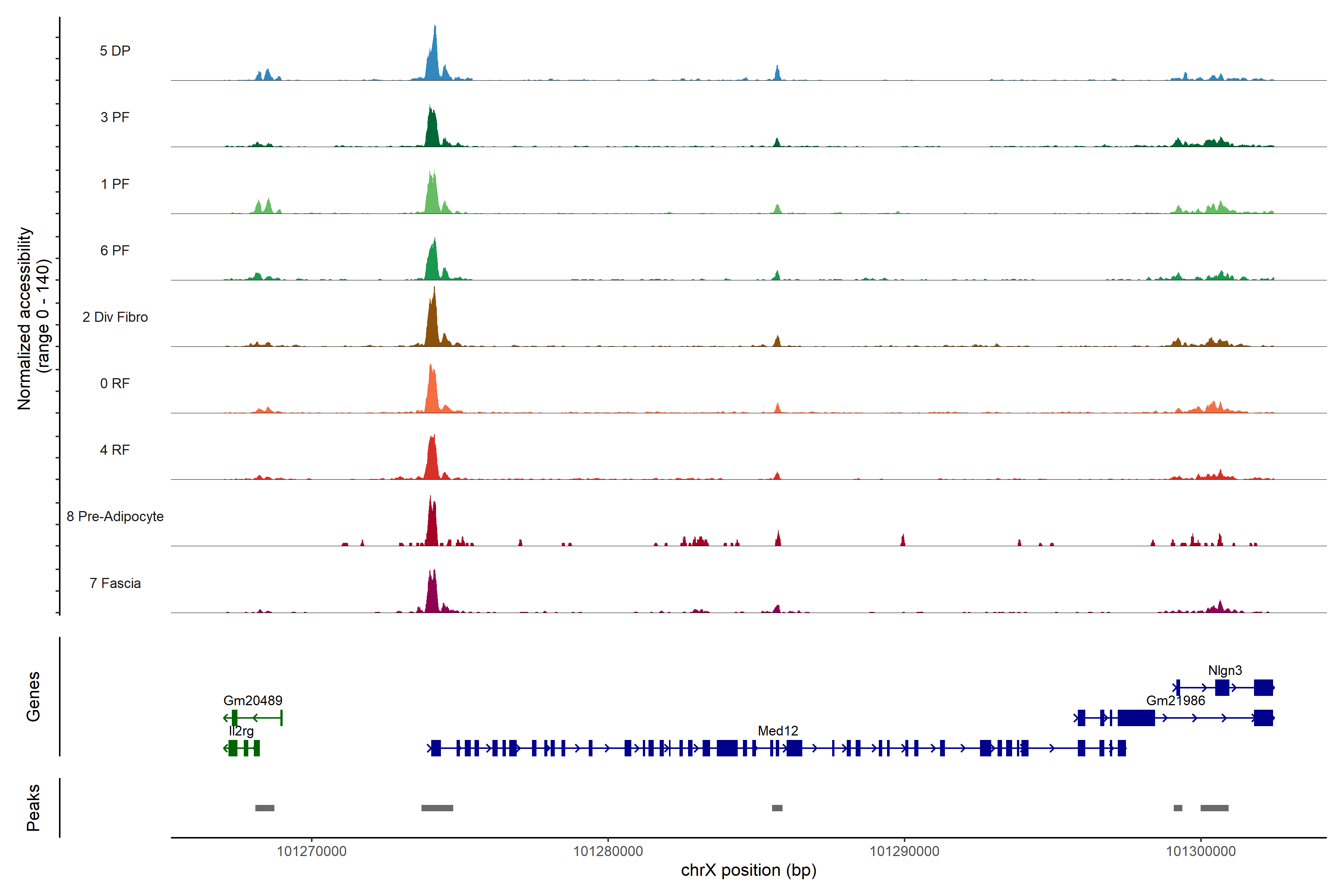Click the 6 PF track label
This screenshot has width=1344, height=896.
115,250
